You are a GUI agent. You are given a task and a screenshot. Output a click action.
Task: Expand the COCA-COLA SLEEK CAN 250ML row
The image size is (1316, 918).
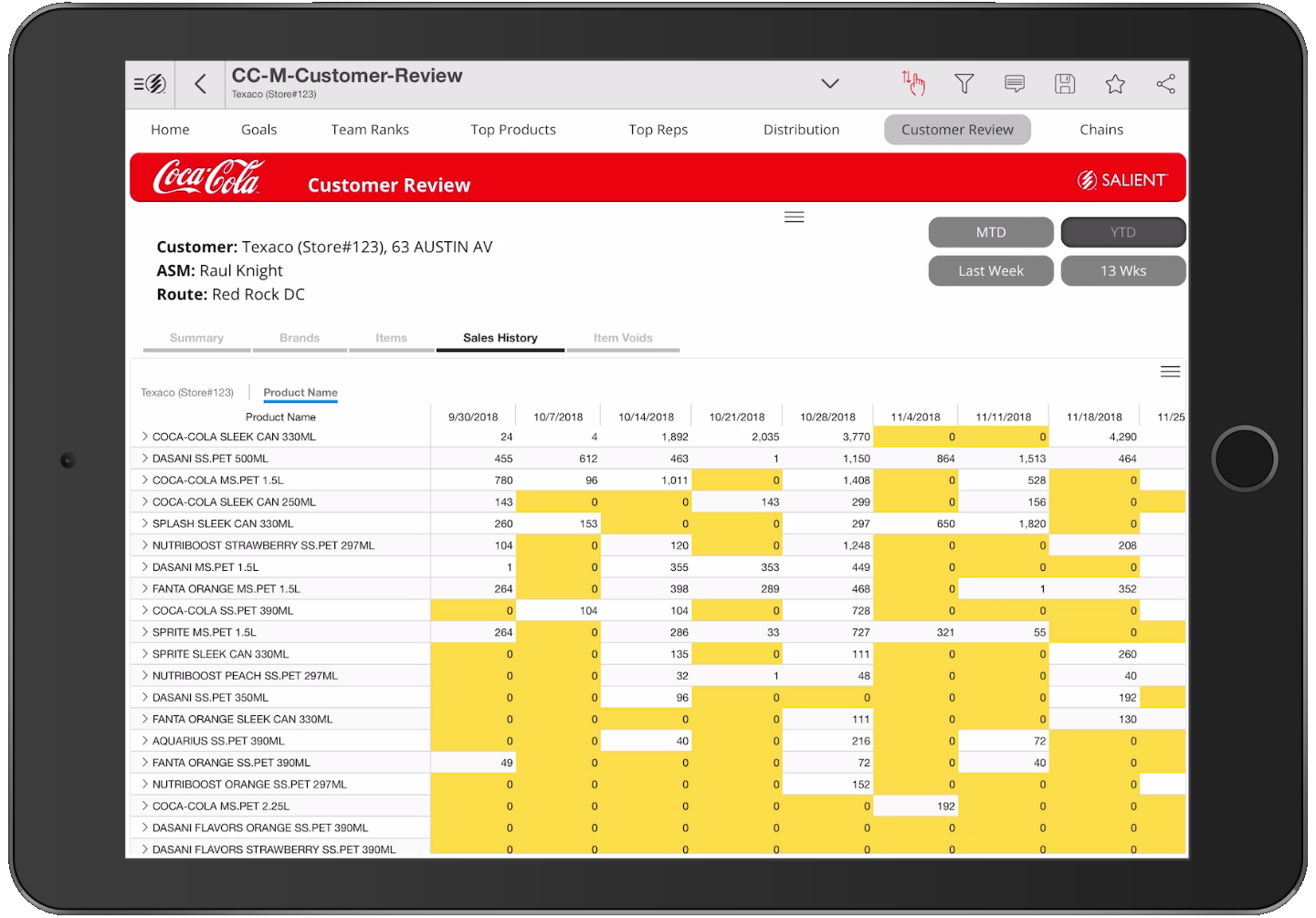point(144,501)
